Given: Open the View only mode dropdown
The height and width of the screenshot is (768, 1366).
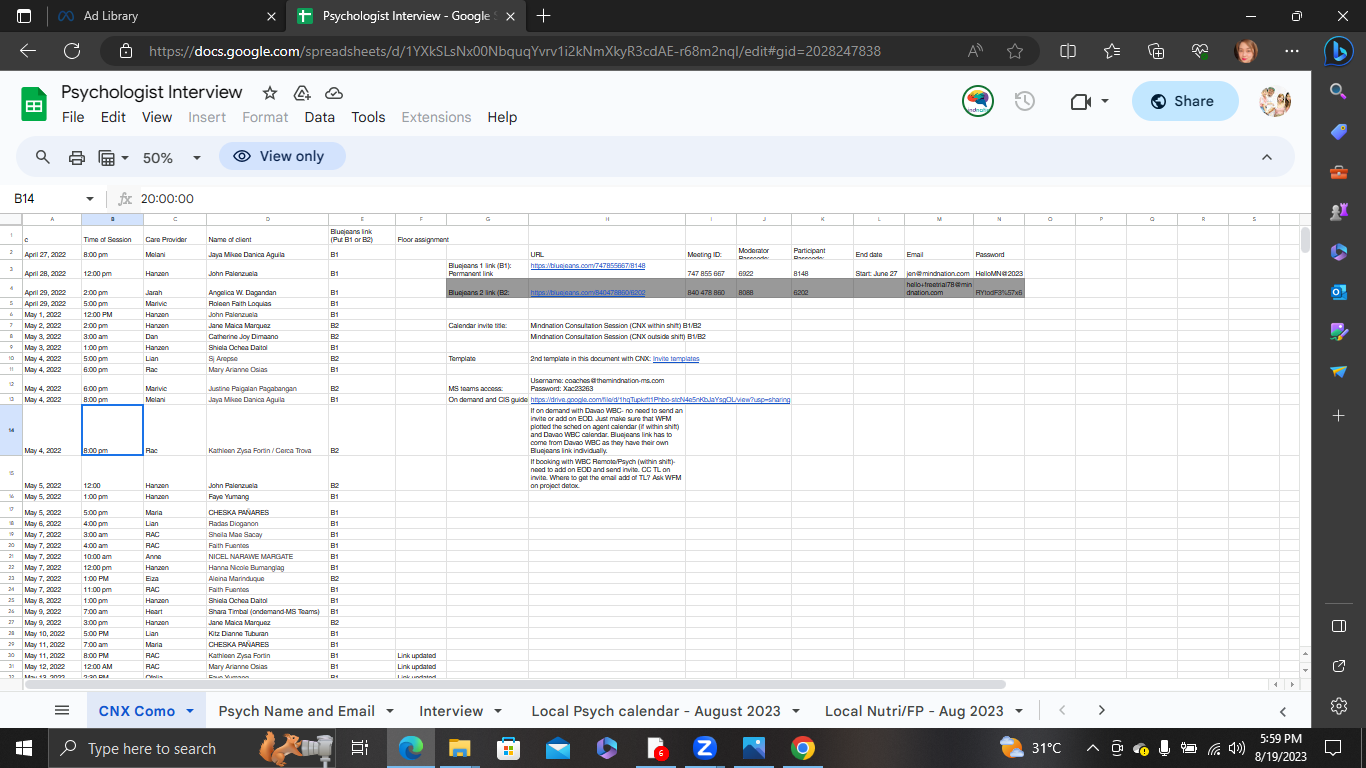Looking at the screenshot, I should [x=283, y=156].
